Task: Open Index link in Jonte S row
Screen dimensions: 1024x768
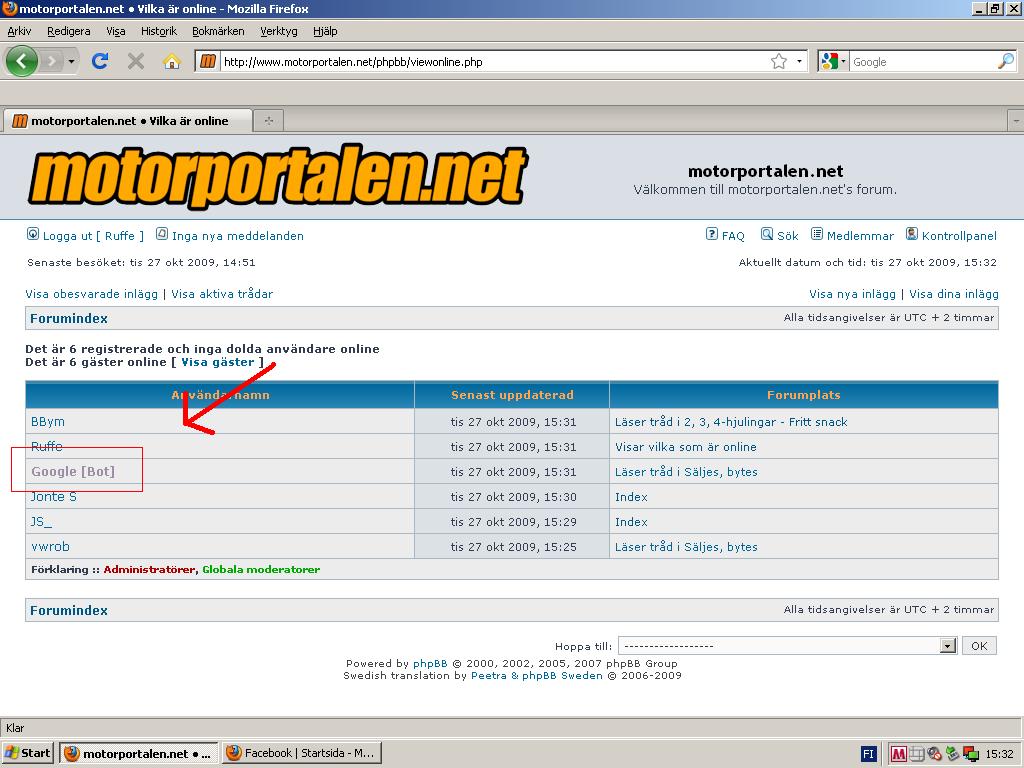Action: [x=631, y=497]
